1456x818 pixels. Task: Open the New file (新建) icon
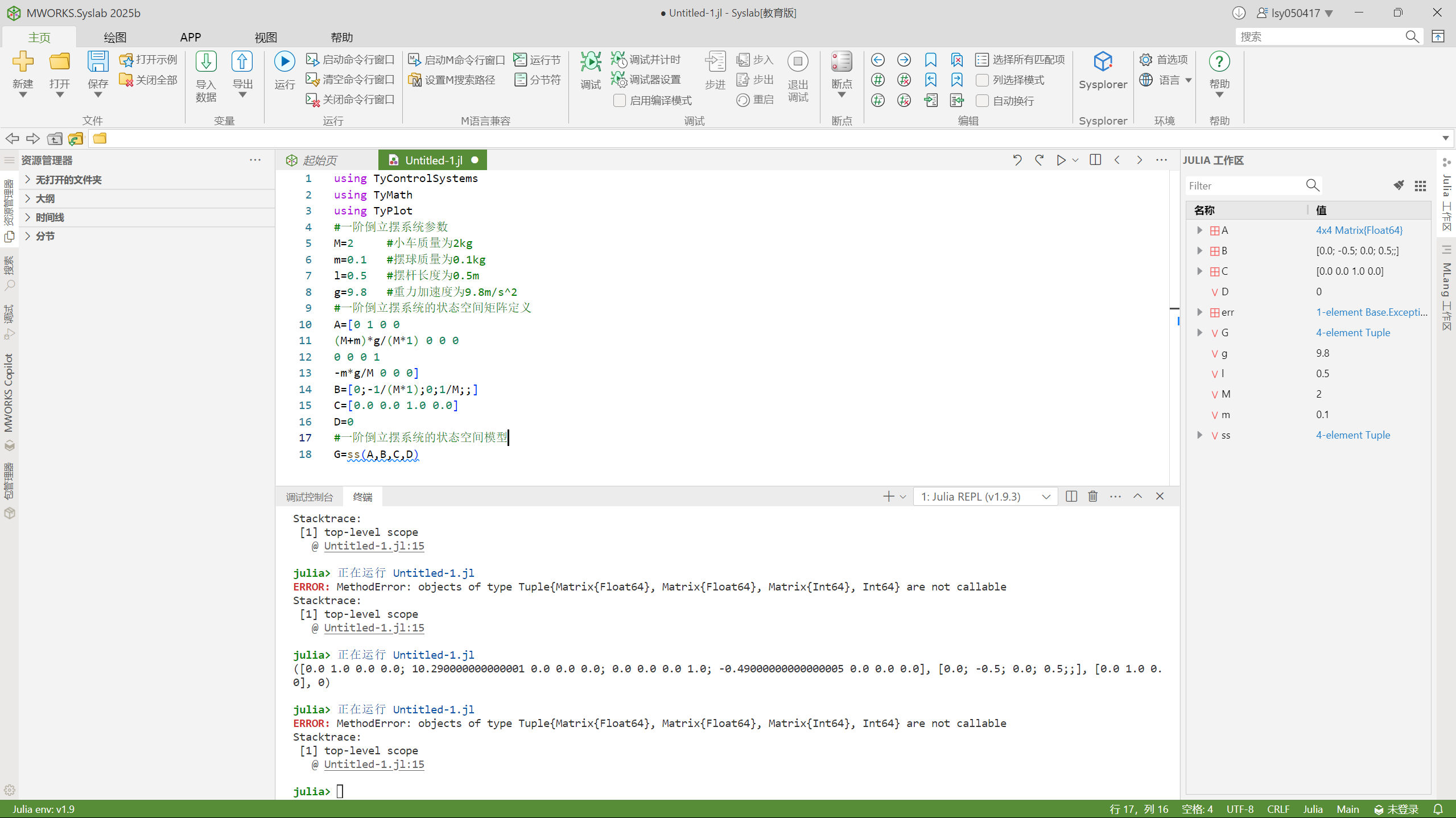[23, 61]
